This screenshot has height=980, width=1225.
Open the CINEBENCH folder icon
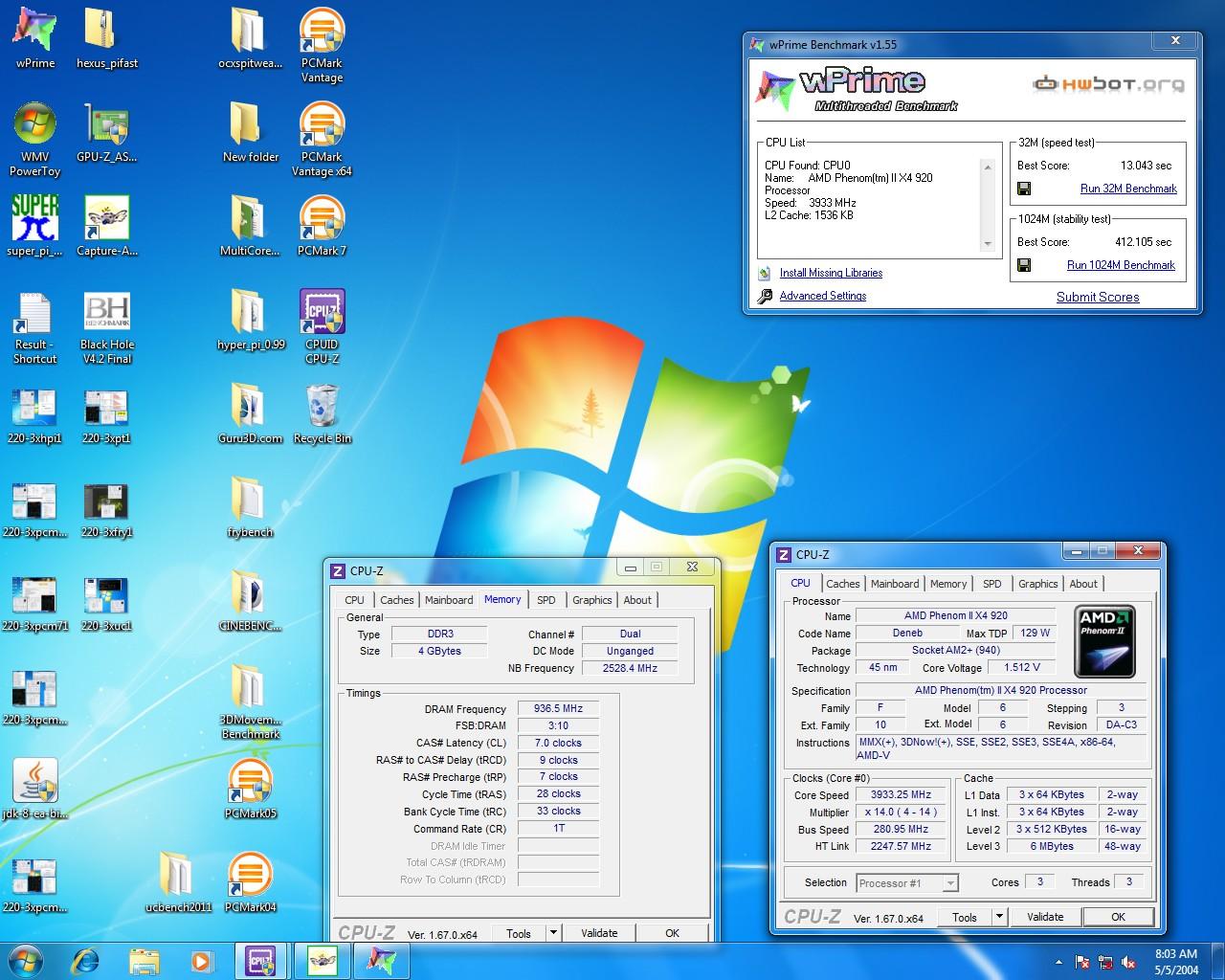pyautogui.click(x=250, y=601)
